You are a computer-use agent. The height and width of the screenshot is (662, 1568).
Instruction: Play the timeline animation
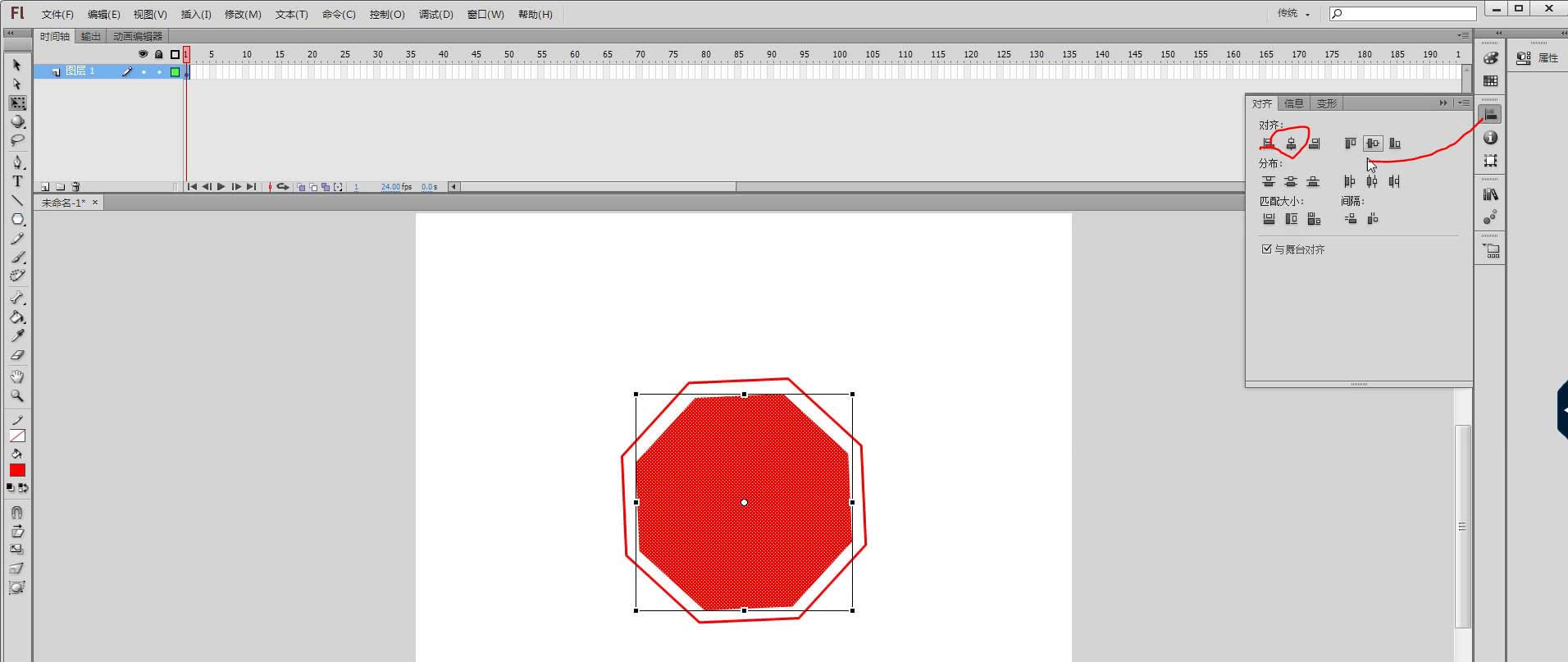tap(221, 187)
